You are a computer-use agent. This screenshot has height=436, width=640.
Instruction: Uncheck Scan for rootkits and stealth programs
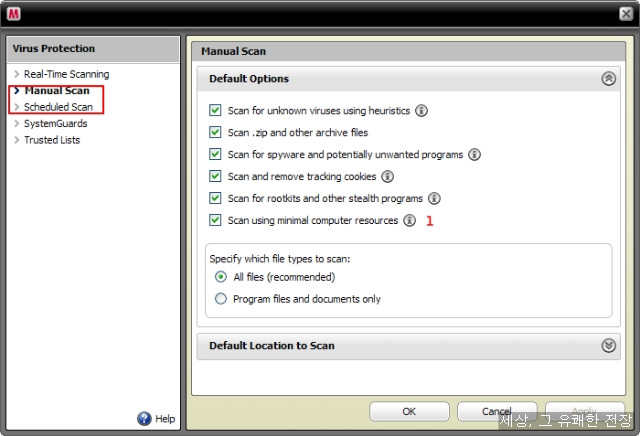215,198
